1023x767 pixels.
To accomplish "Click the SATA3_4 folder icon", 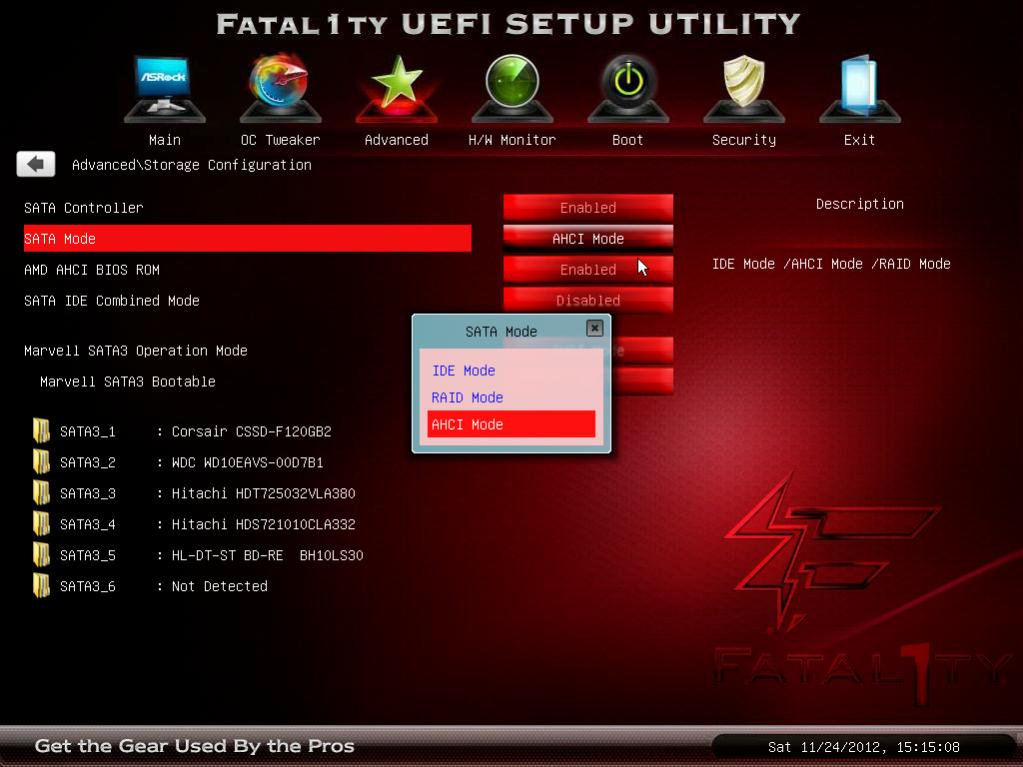I will (x=41, y=524).
